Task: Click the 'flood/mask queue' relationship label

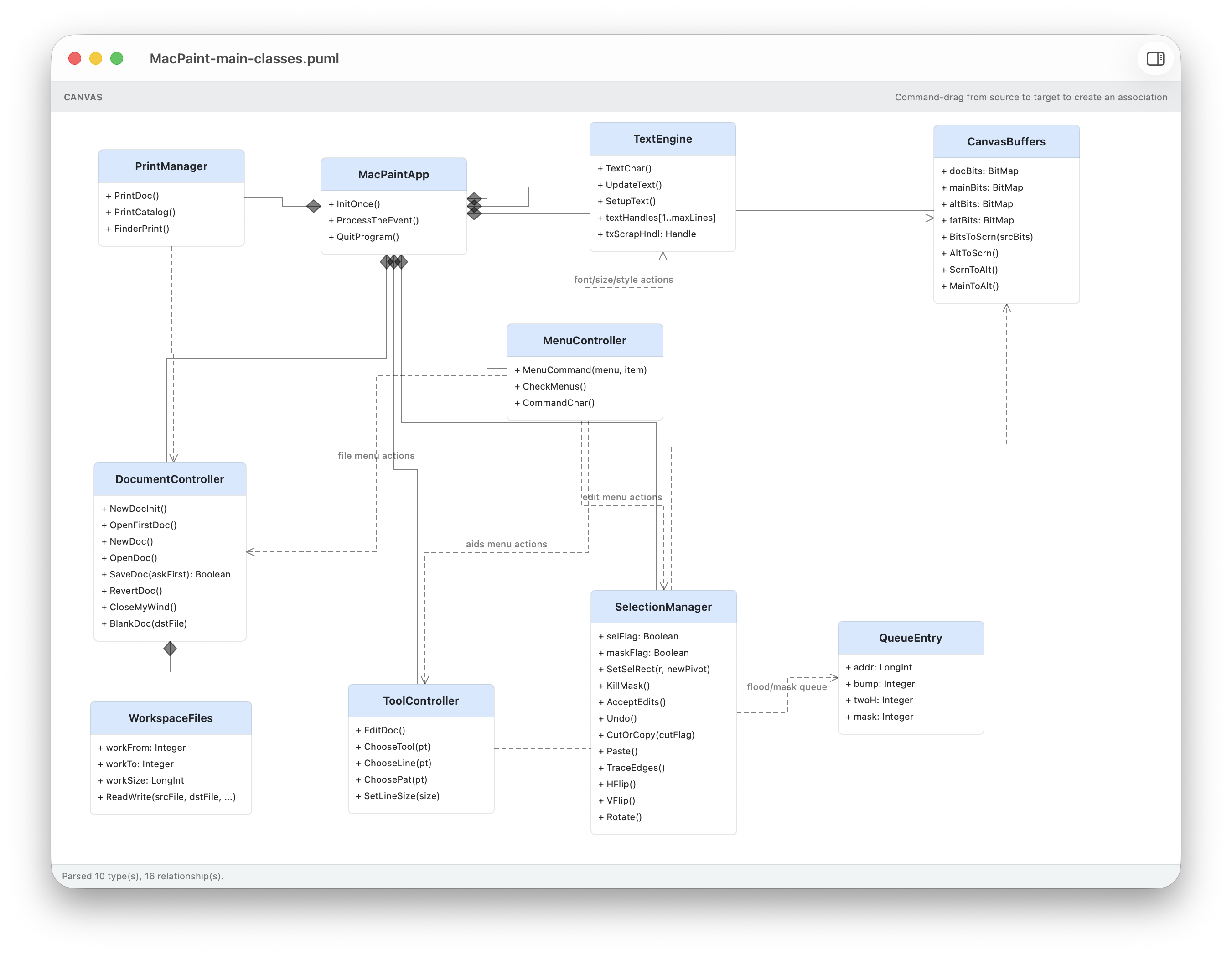Action: pyautogui.click(x=787, y=687)
